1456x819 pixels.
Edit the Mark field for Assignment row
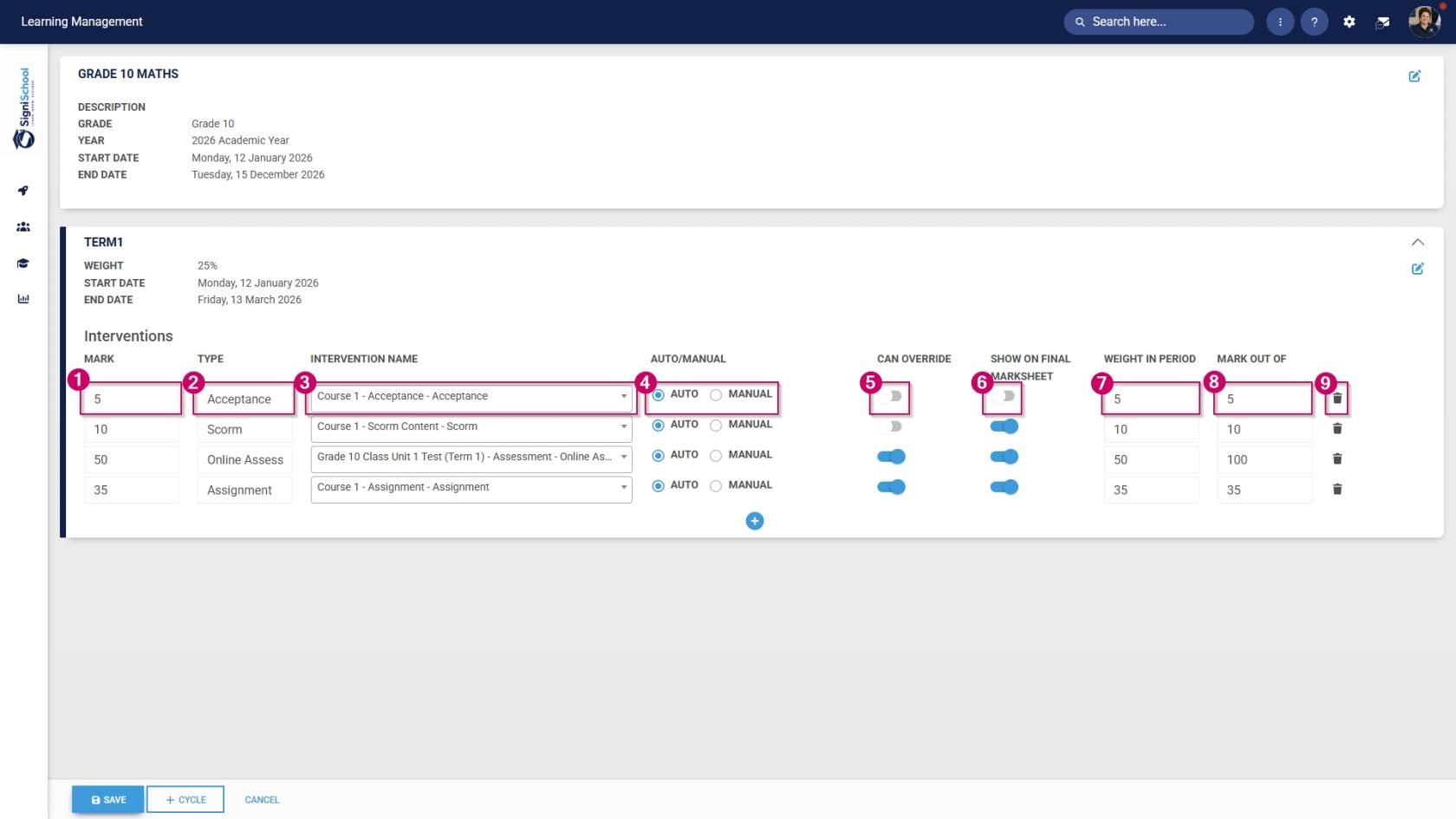click(131, 490)
